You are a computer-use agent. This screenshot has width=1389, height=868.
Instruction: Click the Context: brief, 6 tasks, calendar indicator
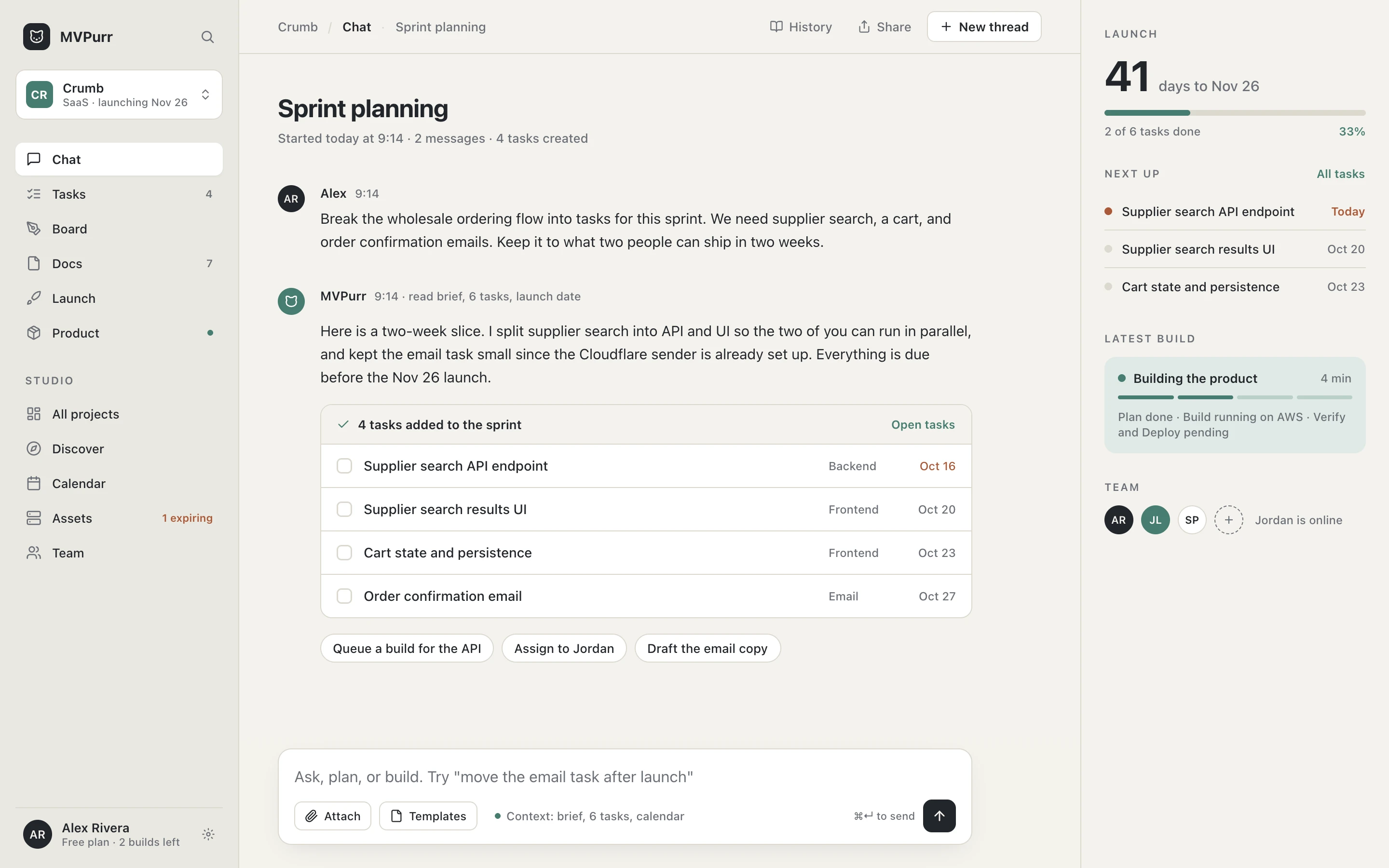coord(589,816)
